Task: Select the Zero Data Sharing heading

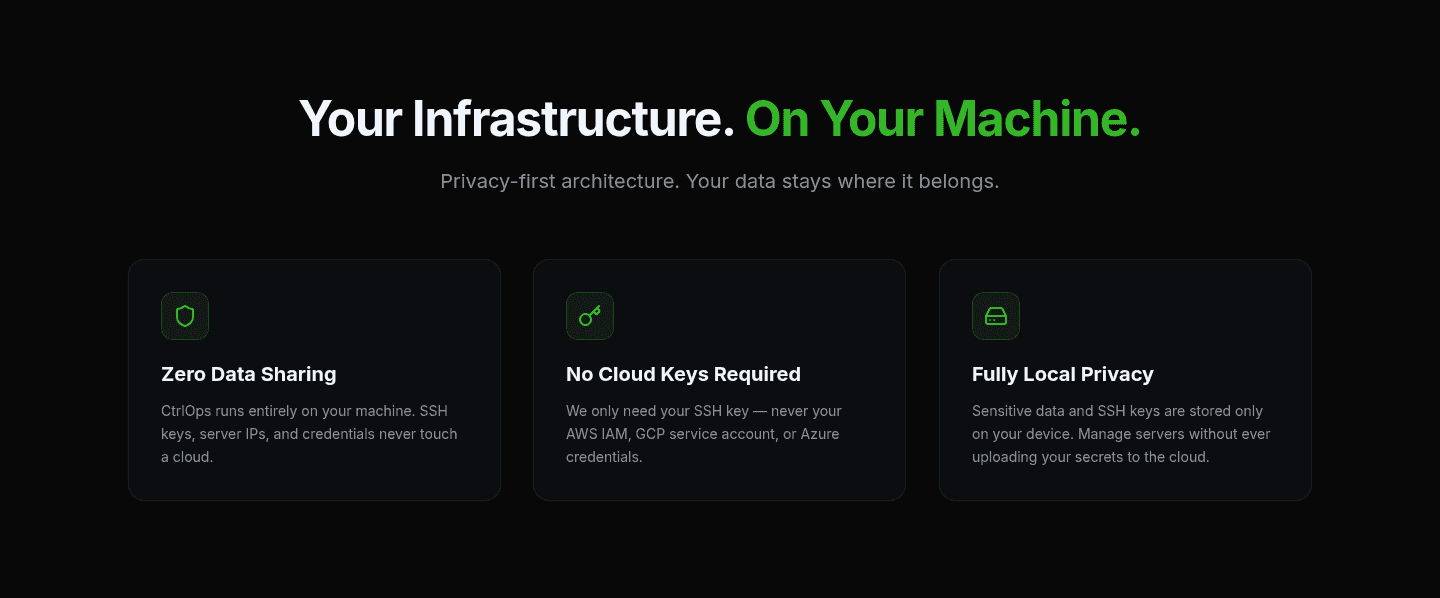Action: (249, 374)
